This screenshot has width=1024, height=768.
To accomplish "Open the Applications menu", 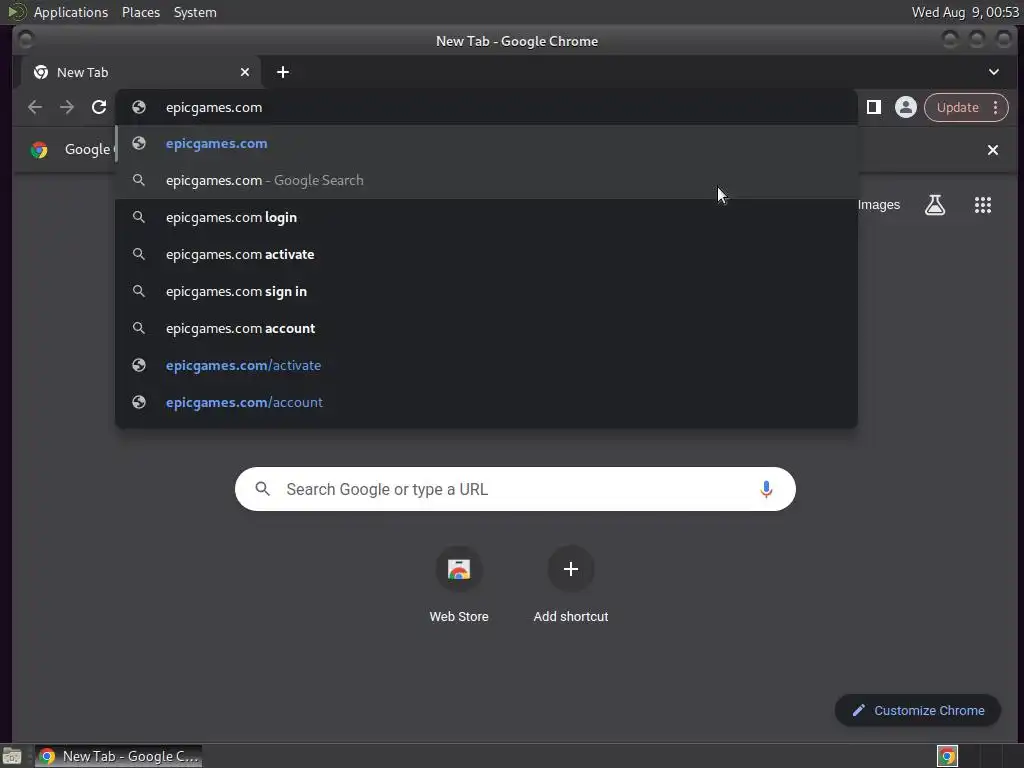I will (71, 12).
